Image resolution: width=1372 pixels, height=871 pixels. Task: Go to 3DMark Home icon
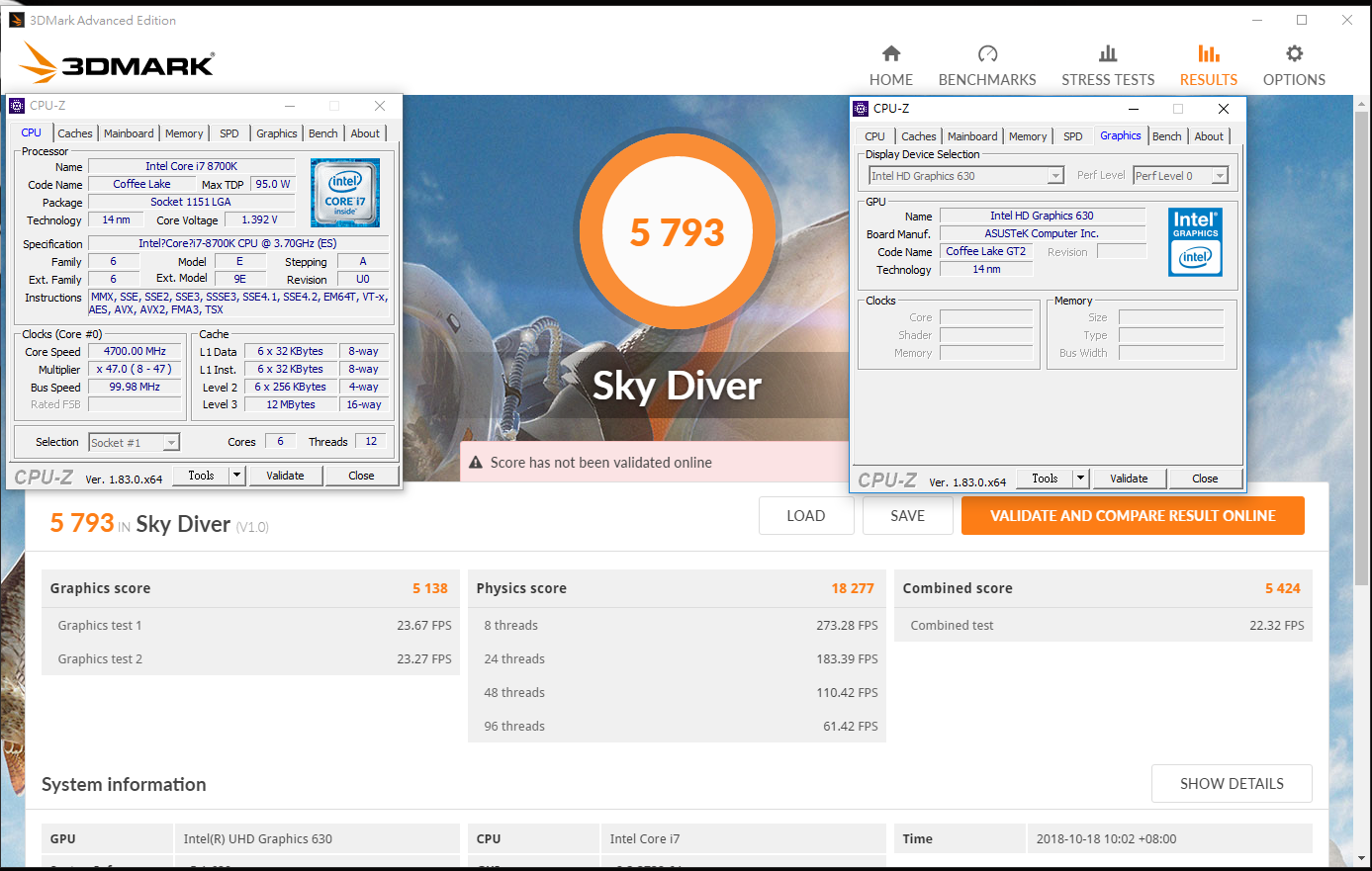coord(891,53)
